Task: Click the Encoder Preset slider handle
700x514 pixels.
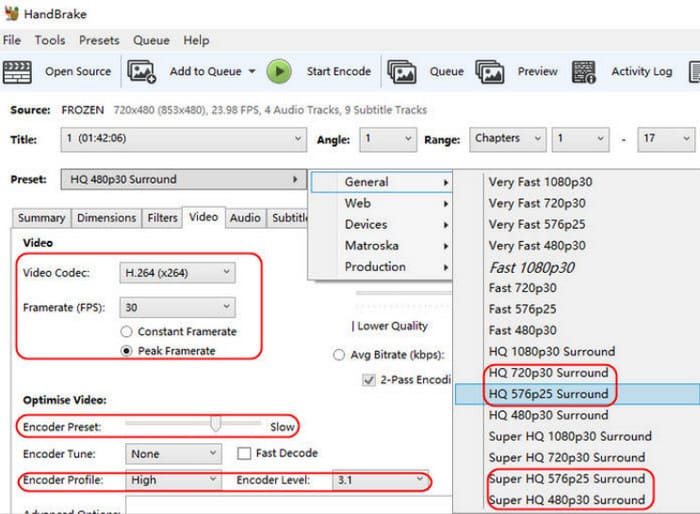Action: click(216, 422)
